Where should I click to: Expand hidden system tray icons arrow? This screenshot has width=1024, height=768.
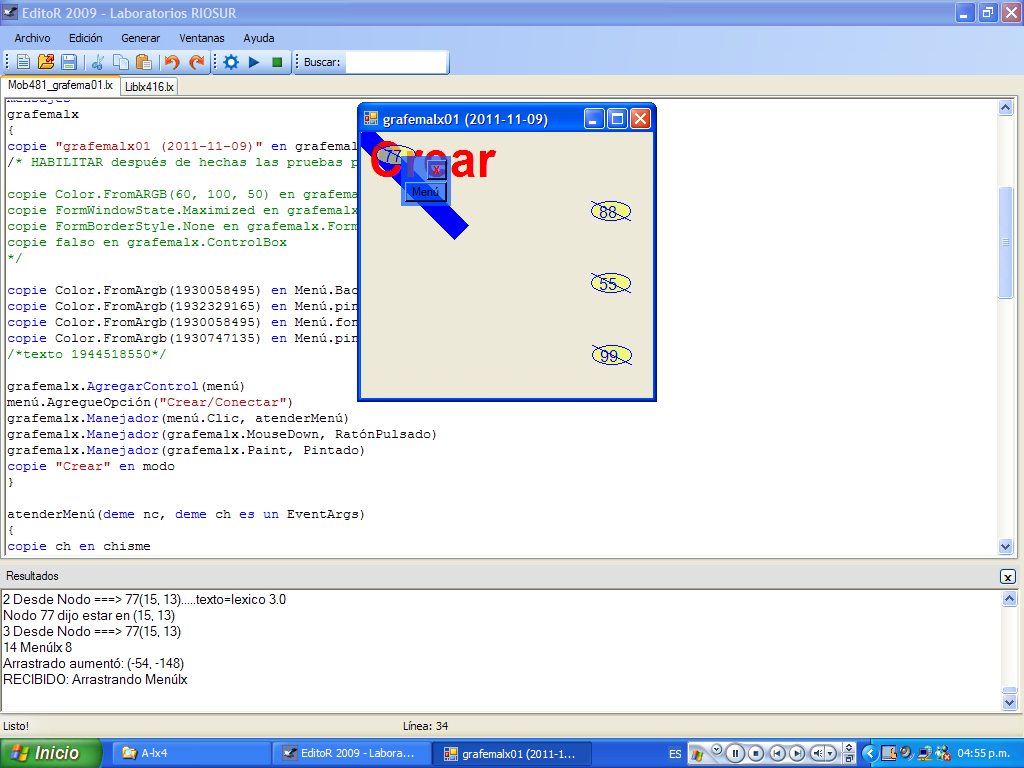pos(869,753)
